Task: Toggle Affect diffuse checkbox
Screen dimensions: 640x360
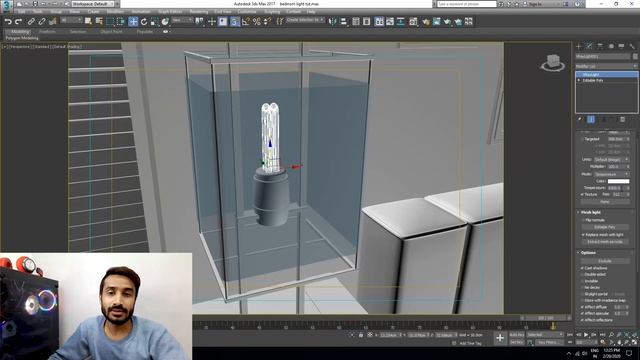Action: click(x=582, y=307)
